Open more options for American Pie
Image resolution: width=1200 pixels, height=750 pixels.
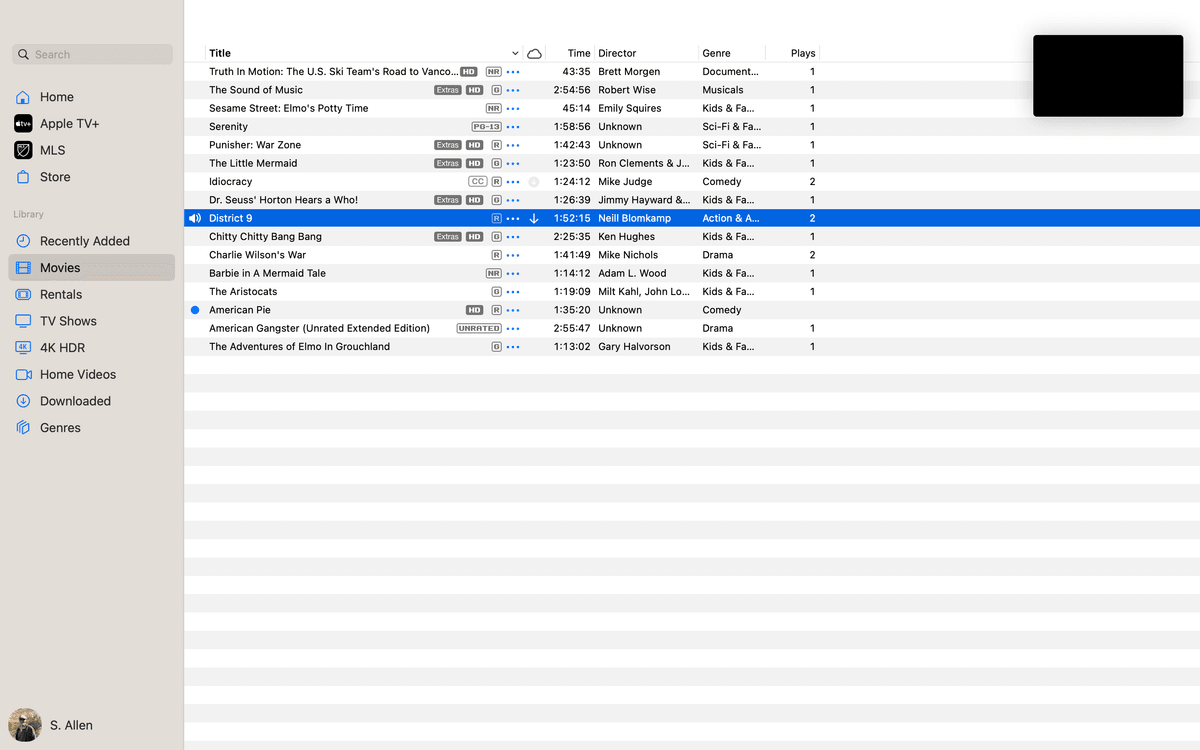point(513,310)
